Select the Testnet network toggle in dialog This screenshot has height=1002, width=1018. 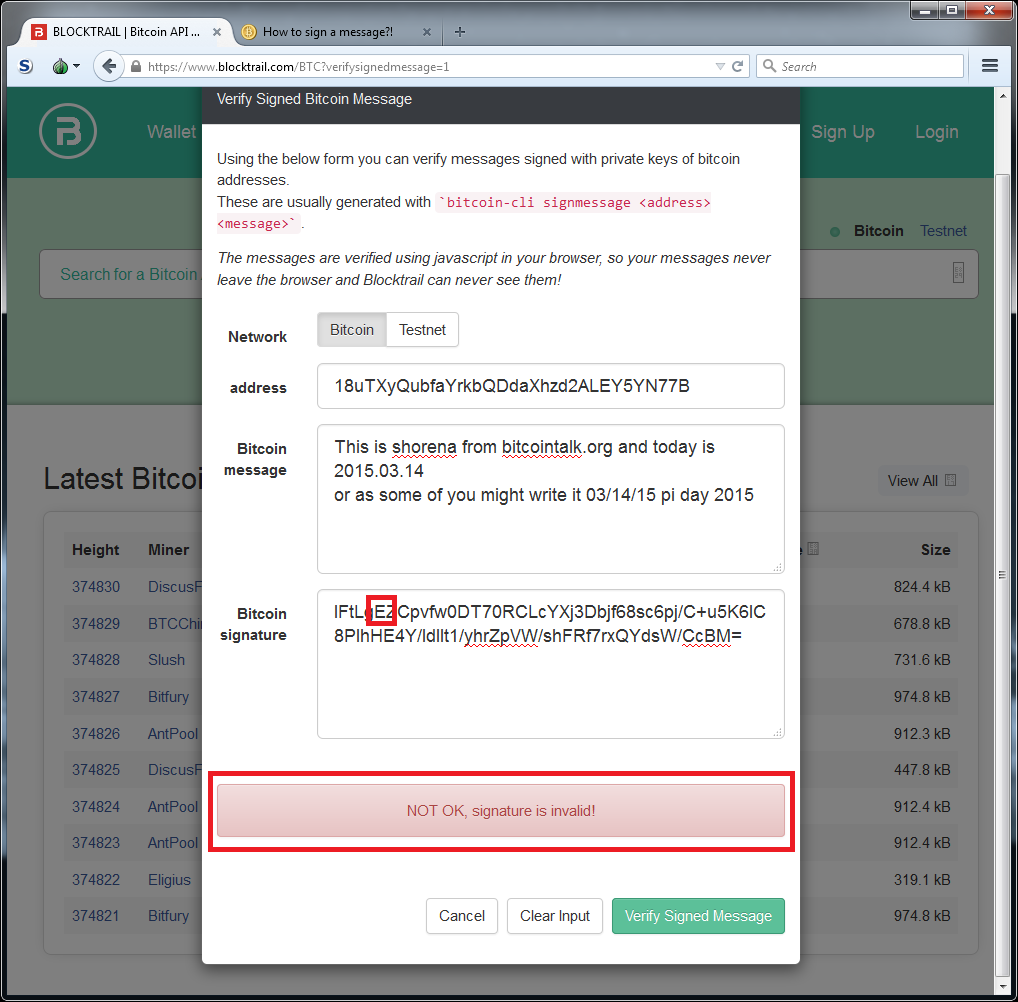[x=422, y=330]
